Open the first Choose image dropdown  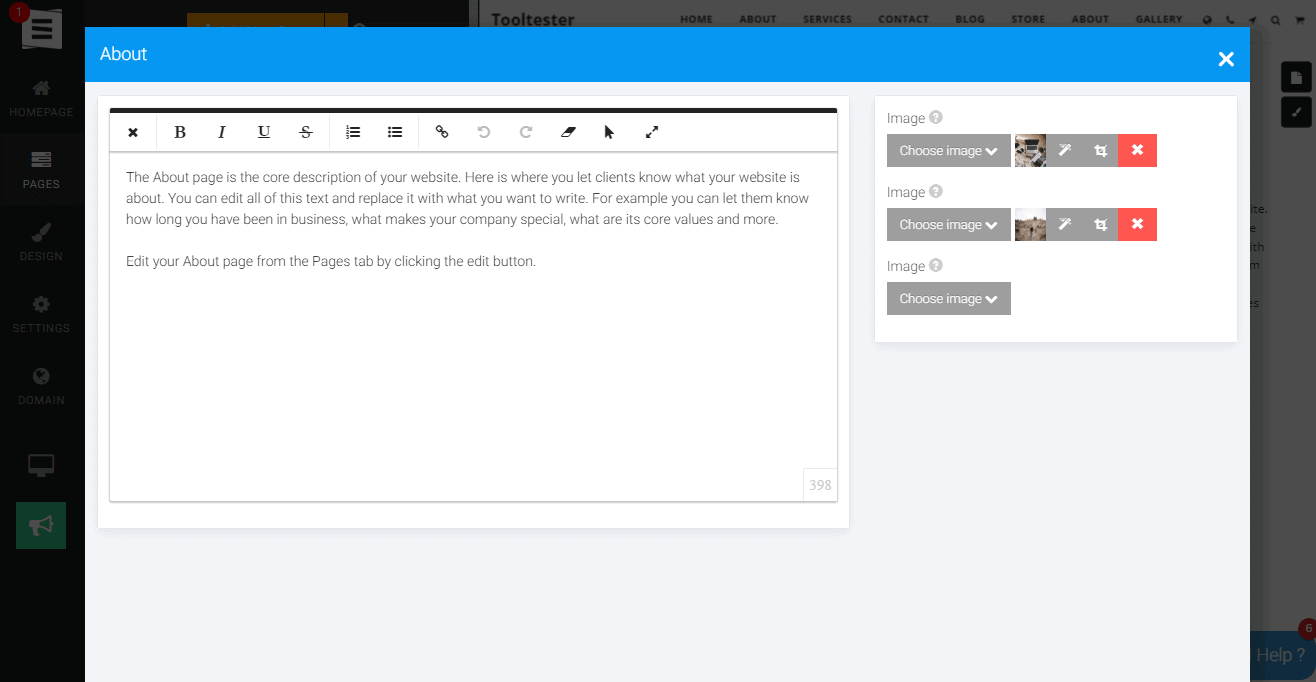pos(949,151)
